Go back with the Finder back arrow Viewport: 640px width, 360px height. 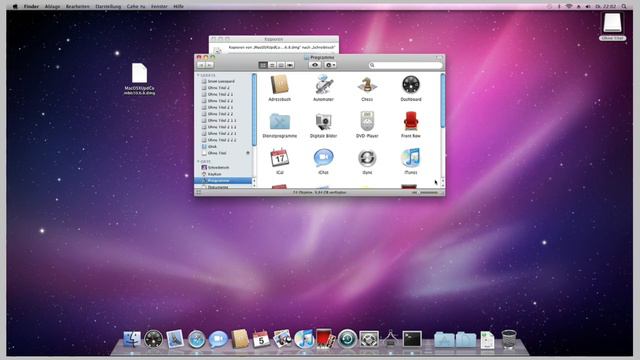[201, 65]
